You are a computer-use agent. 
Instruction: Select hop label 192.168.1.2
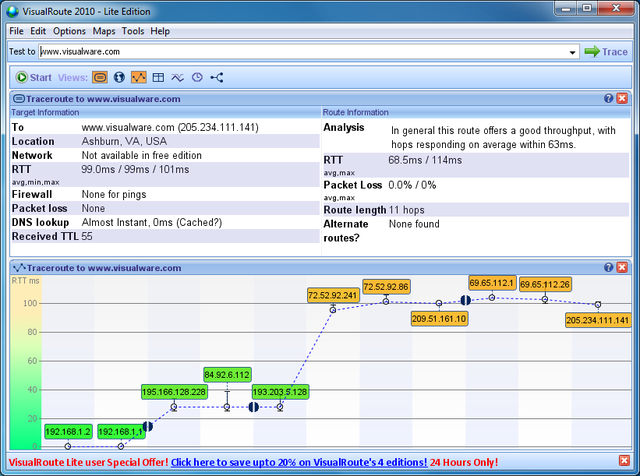tap(68, 432)
